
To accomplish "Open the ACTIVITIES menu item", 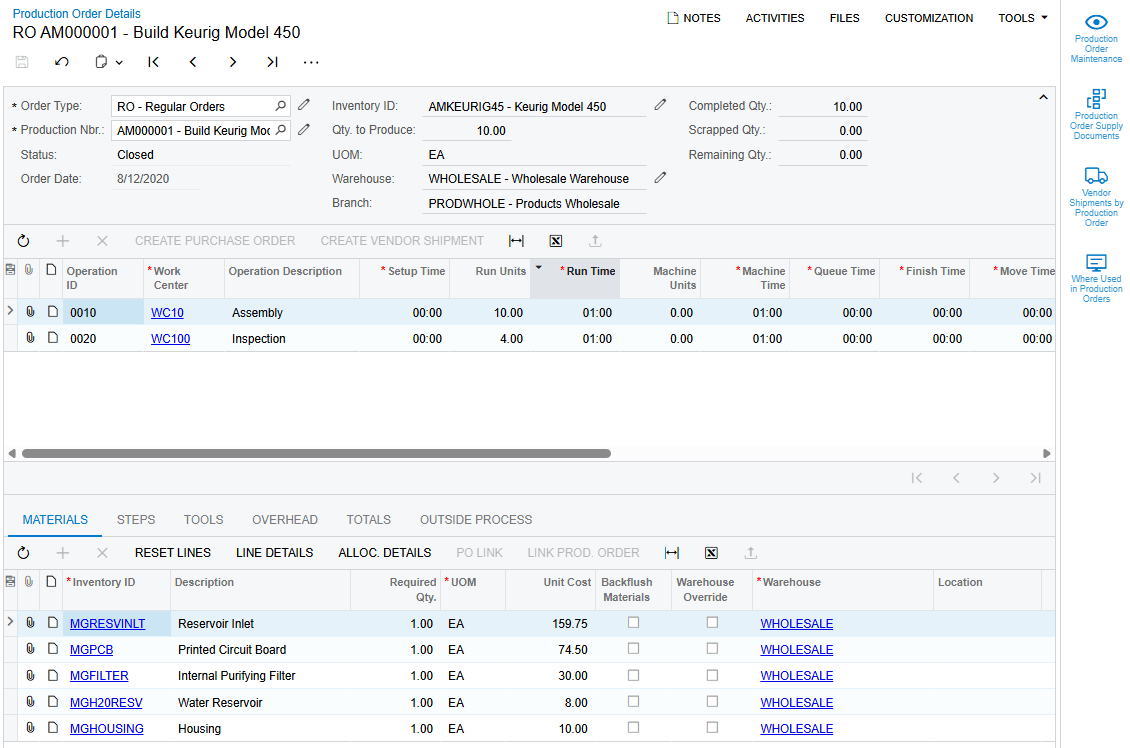I will pos(775,18).
